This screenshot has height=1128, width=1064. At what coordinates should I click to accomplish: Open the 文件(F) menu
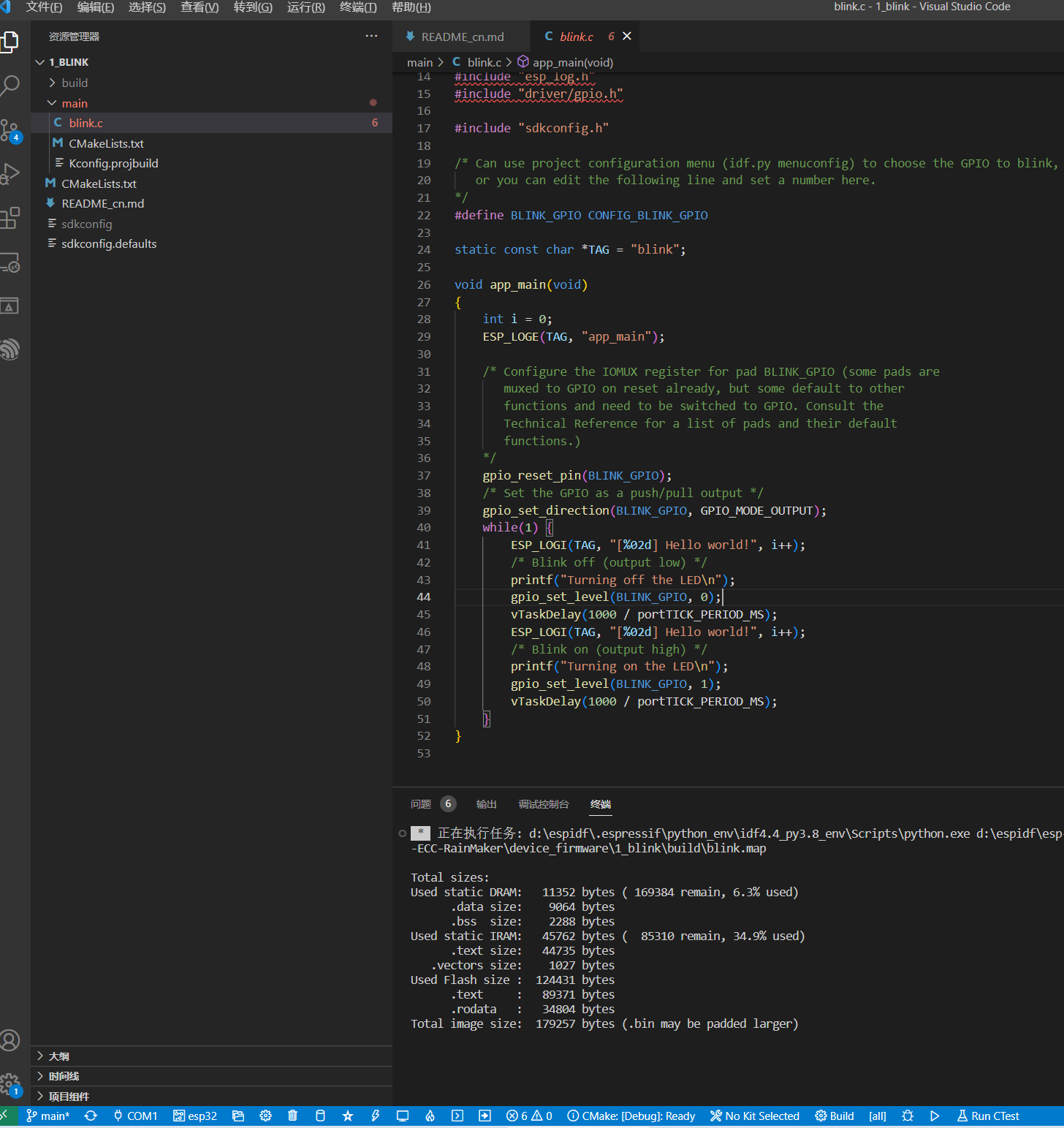44,7
